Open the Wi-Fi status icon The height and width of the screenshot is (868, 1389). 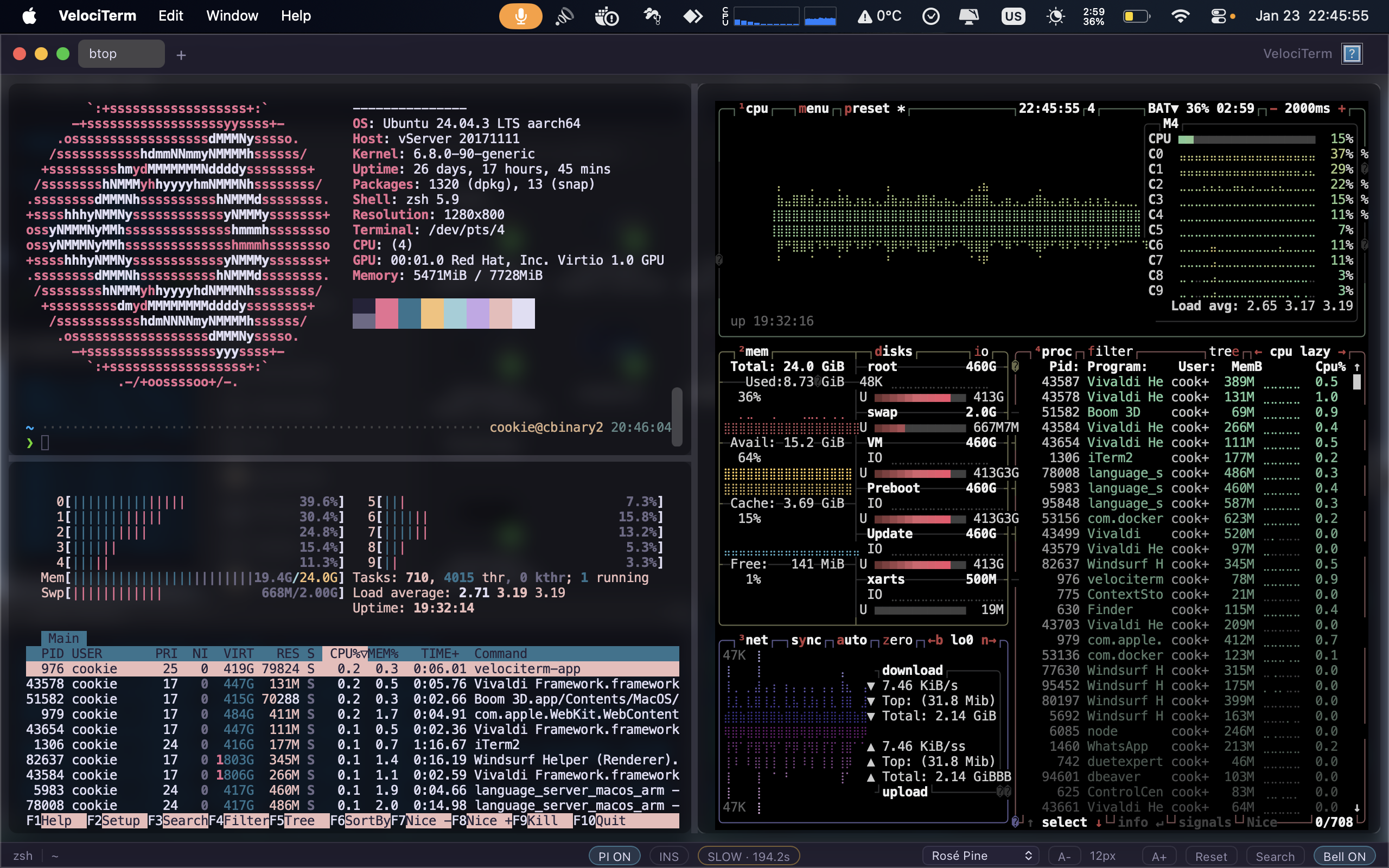coord(1180,16)
